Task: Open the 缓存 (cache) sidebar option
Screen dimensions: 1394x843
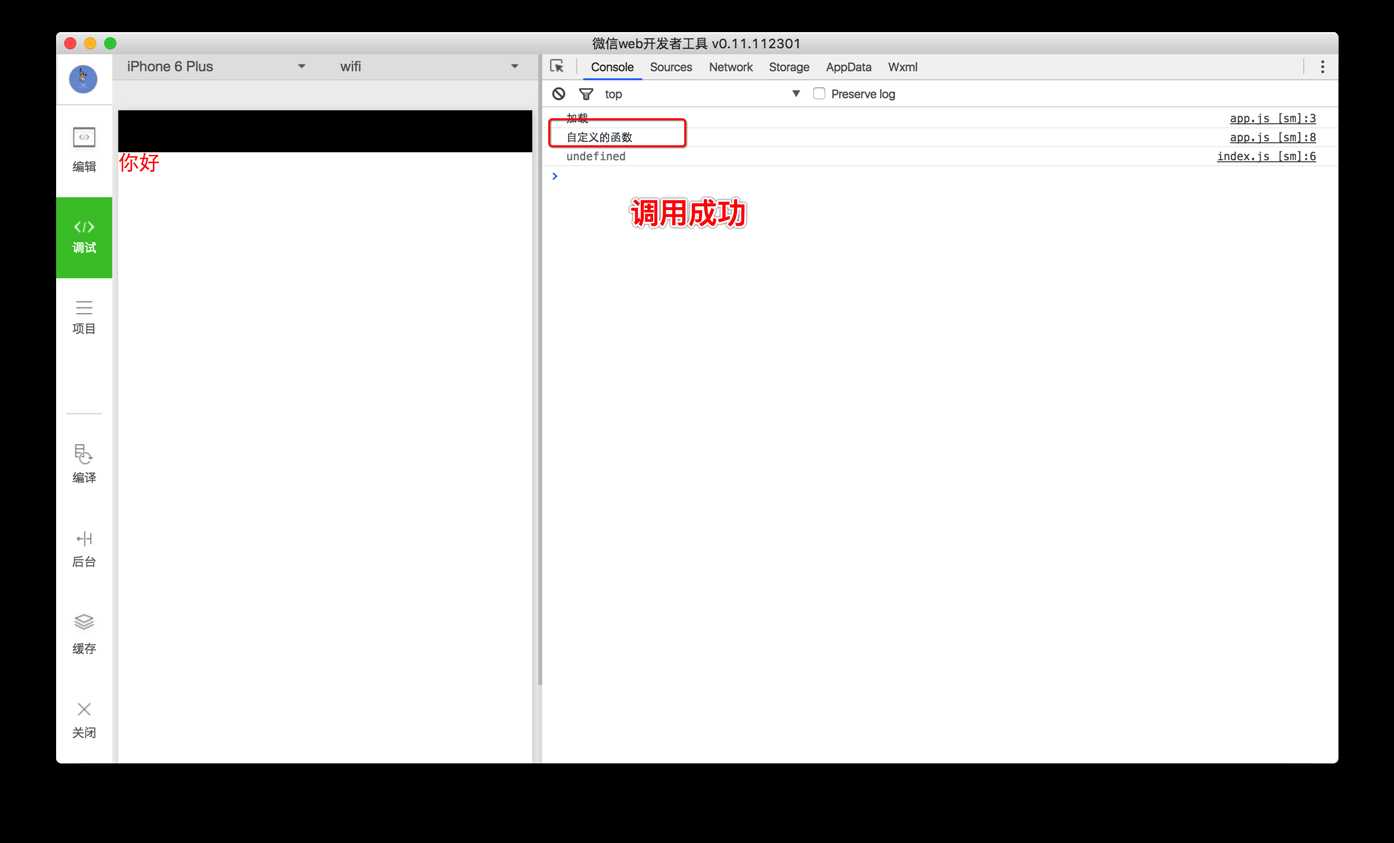Action: 84,635
